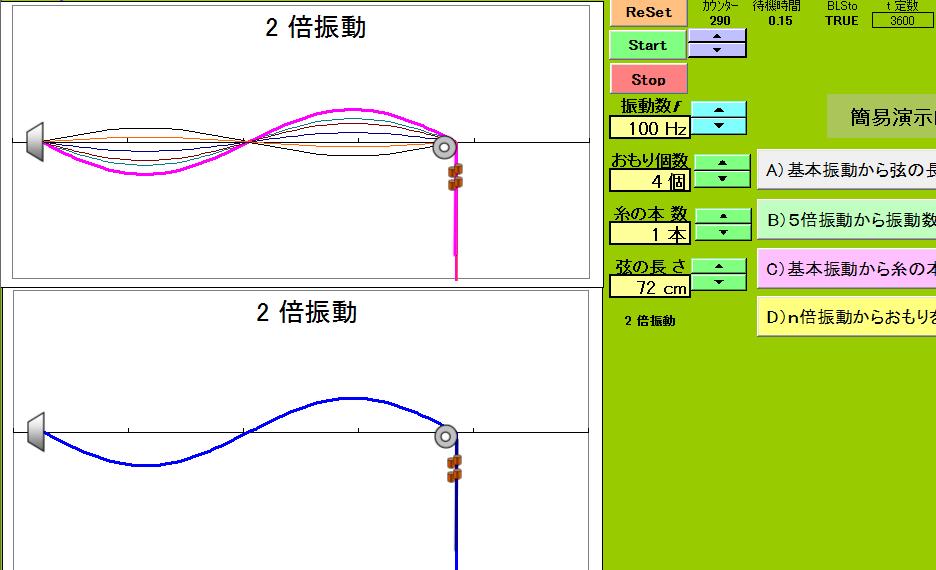Viewport: 936px width, 570px height.
Task: Click the おもり個数 label
Action: (649, 160)
